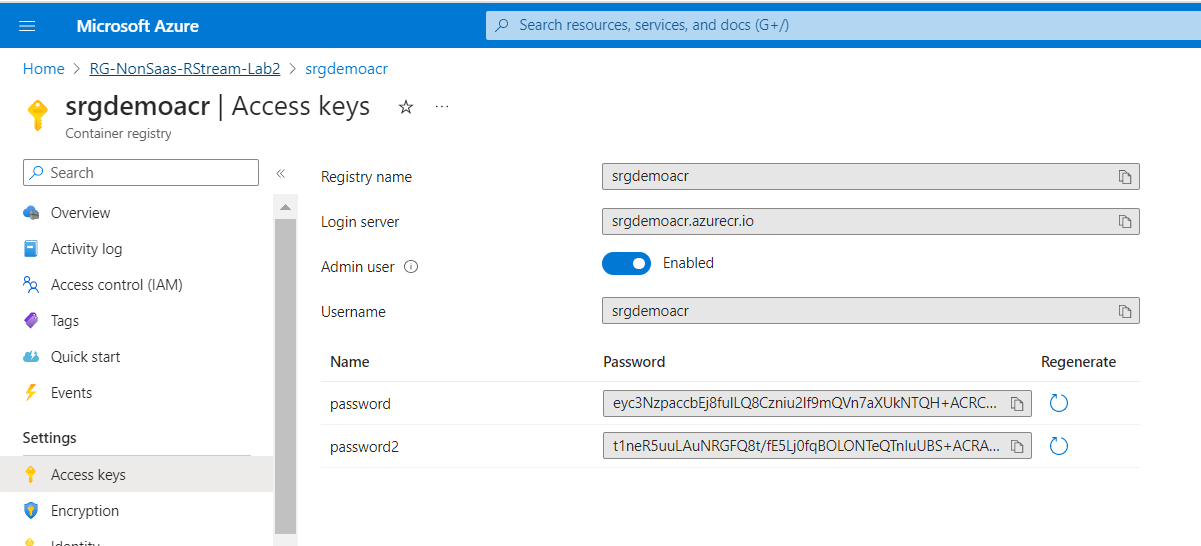Copy the Registry name value
This screenshot has height=546, width=1201.
[x=1125, y=177]
